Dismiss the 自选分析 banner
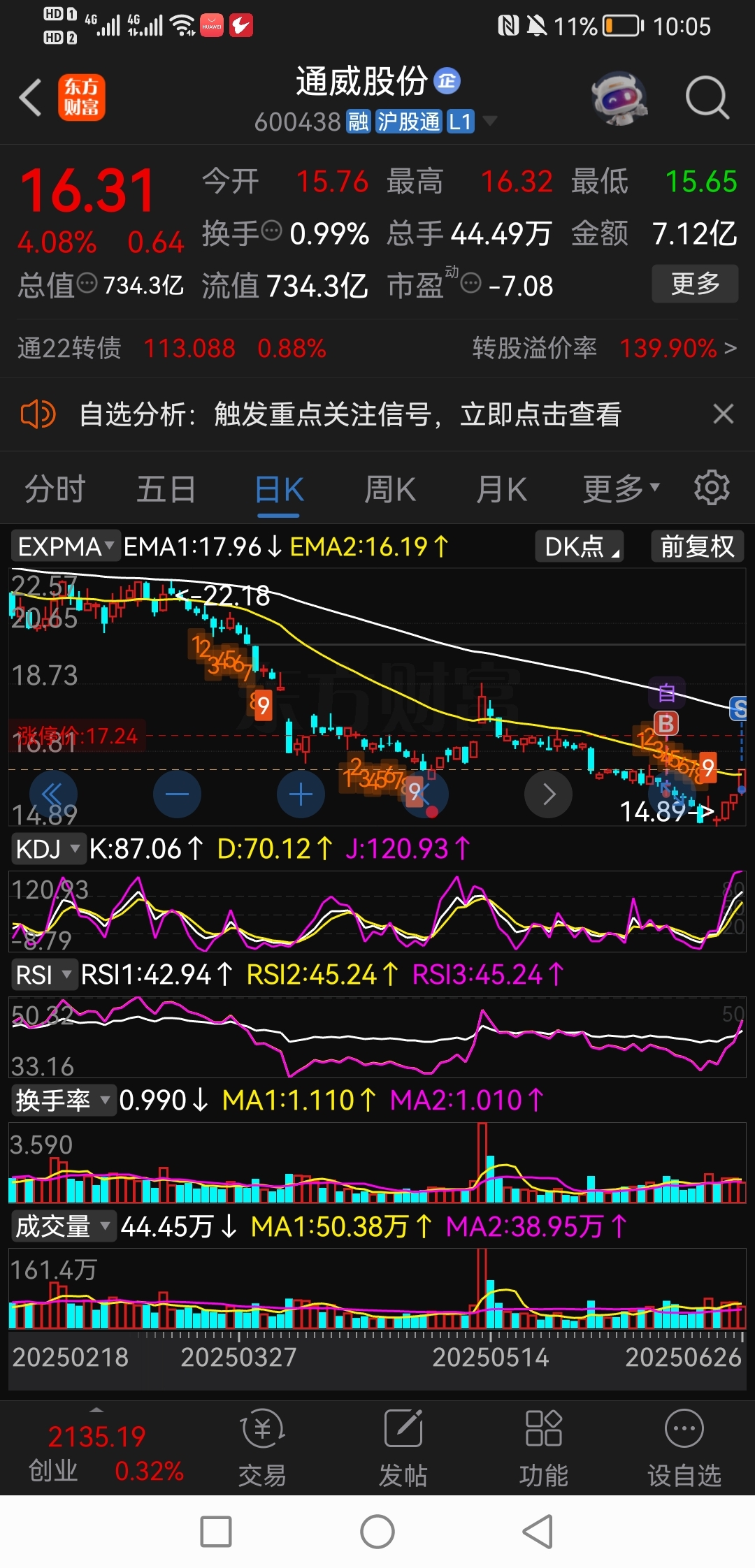This screenshot has height=1568, width=755. point(724,414)
